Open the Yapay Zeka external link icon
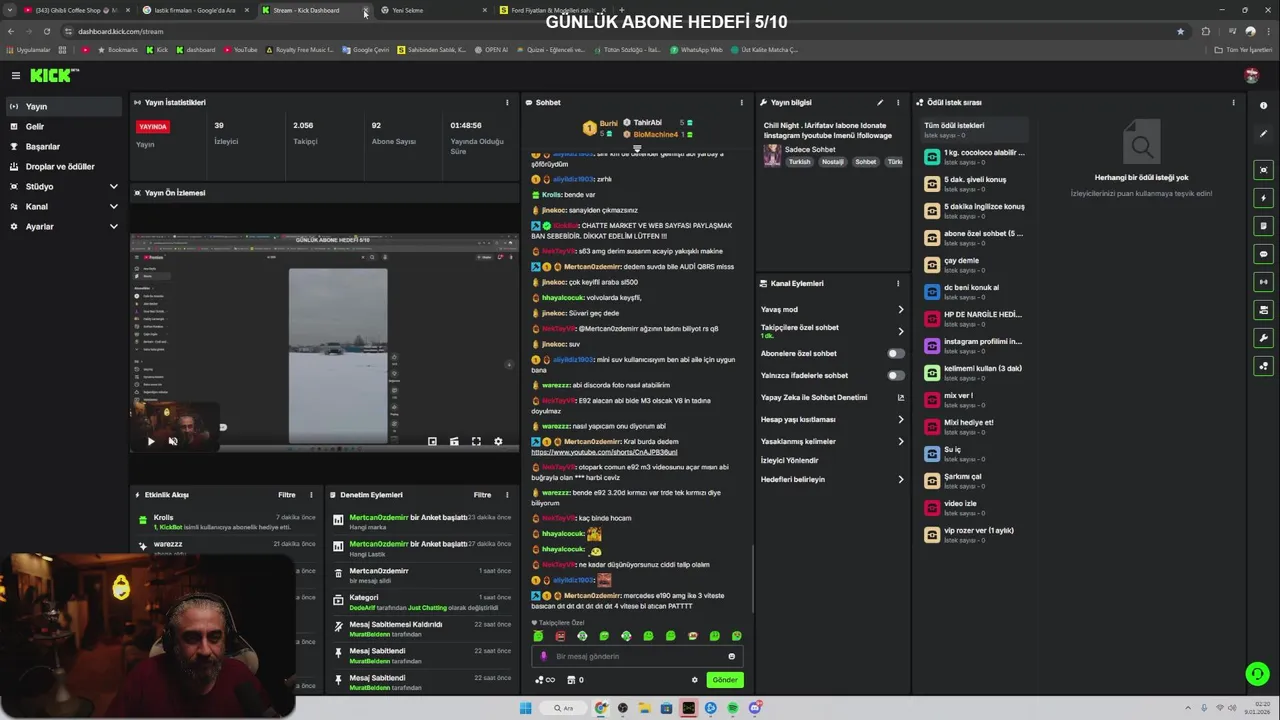Viewport: 1280px width, 720px height. 900,398
